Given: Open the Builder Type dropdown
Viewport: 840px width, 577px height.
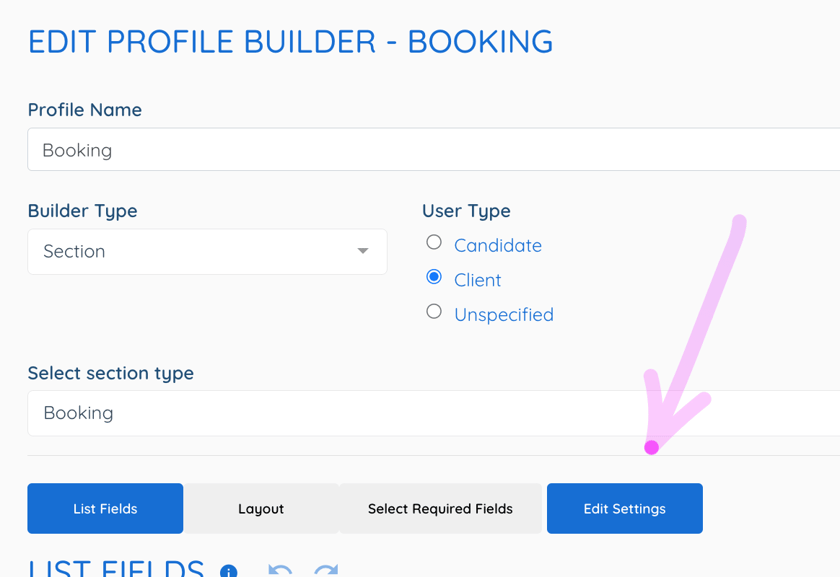Looking at the screenshot, I should coord(206,251).
